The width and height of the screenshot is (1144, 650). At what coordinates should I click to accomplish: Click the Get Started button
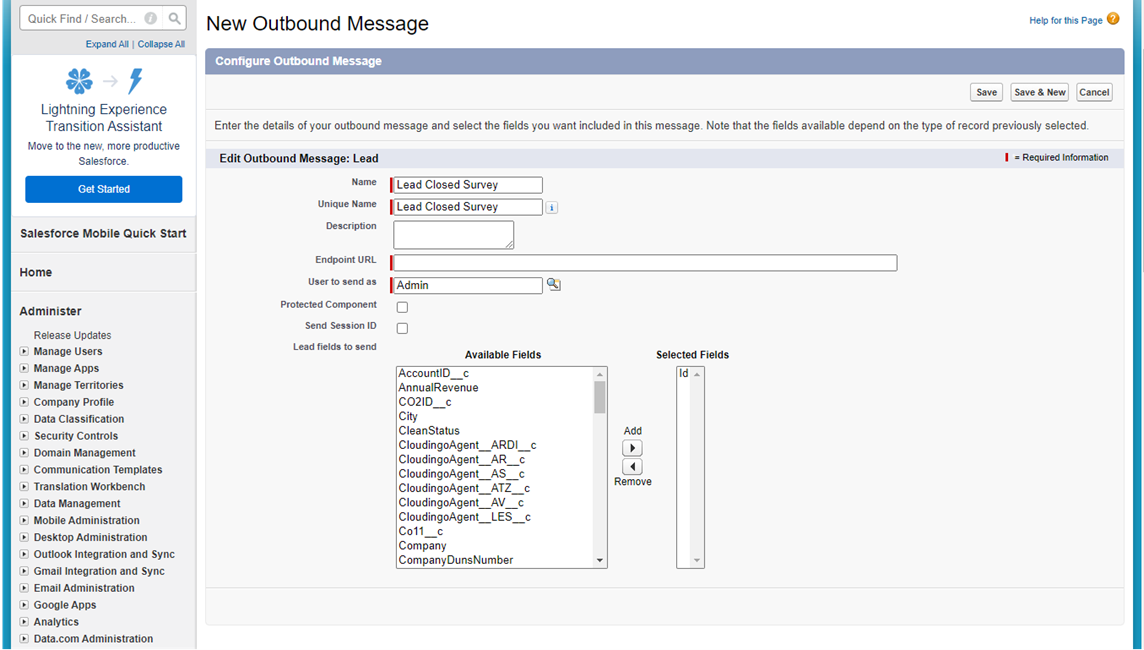[104, 189]
